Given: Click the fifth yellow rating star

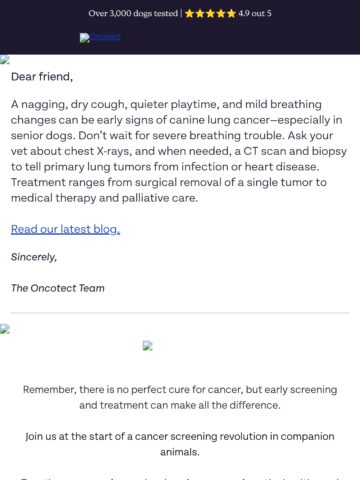Looking at the screenshot, I should coord(231,14).
